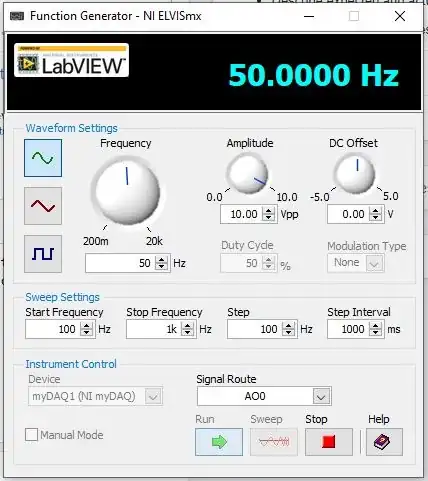Viewport: 428px width, 481px height.
Task: Increment the Step Interval stepper
Action: [x=376, y=326]
